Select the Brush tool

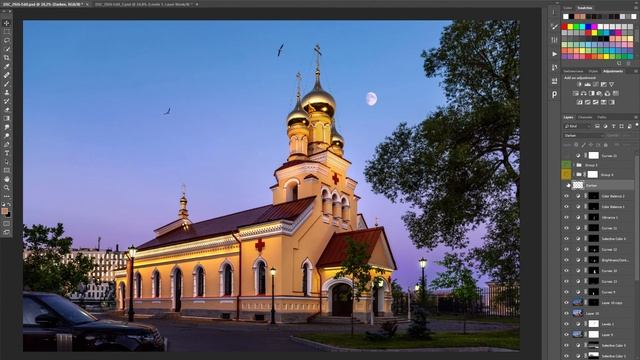pos(7,84)
